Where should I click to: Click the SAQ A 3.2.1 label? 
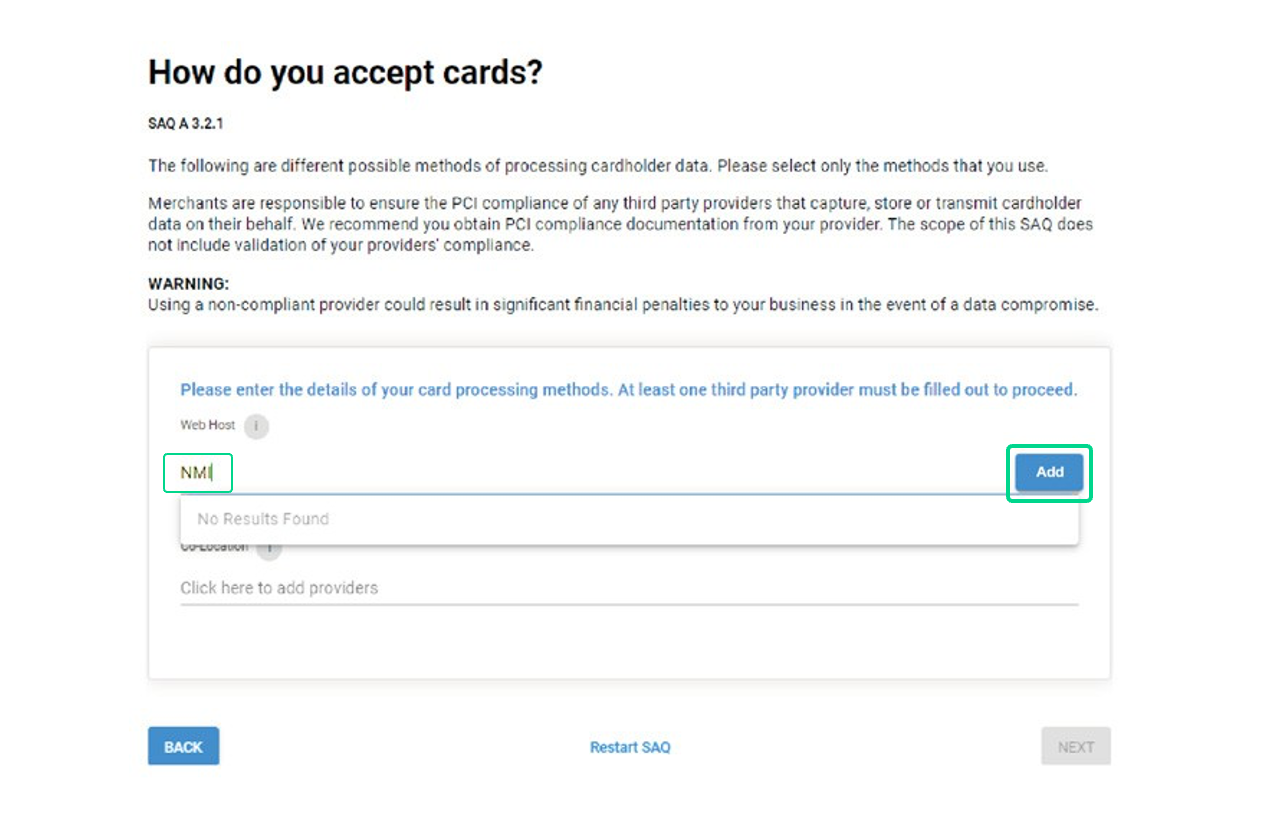pyautogui.click(x=186, y=123)
